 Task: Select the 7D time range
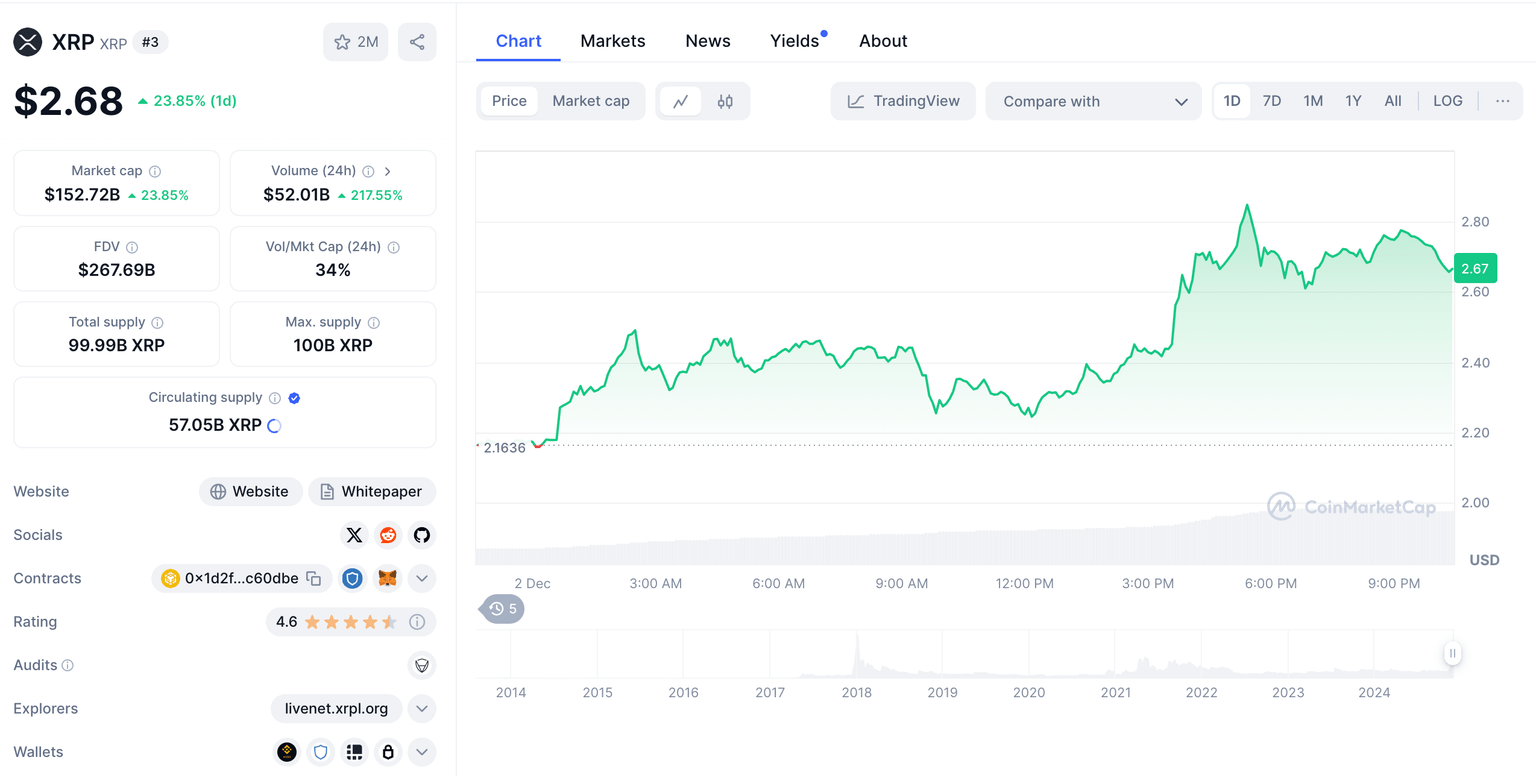(1272, 101)
